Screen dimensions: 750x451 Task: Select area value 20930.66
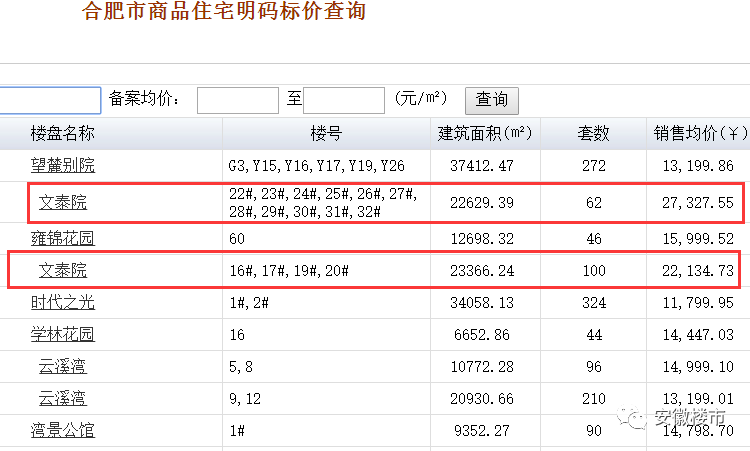[x=482, y=399]
